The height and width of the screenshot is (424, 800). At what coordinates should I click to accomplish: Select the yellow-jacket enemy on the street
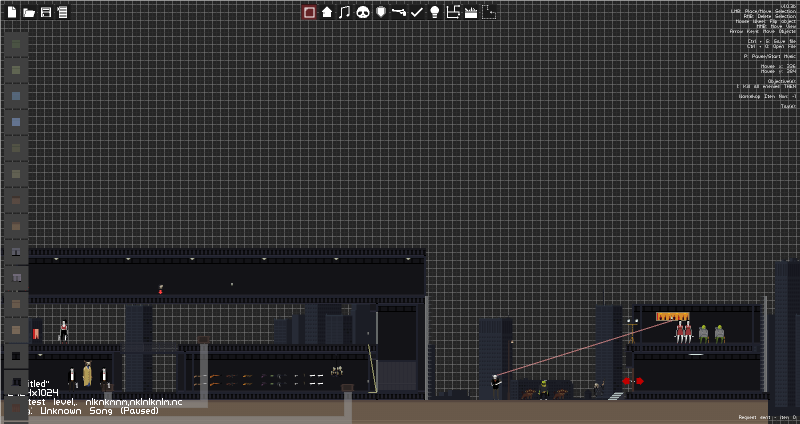(544, 389)
